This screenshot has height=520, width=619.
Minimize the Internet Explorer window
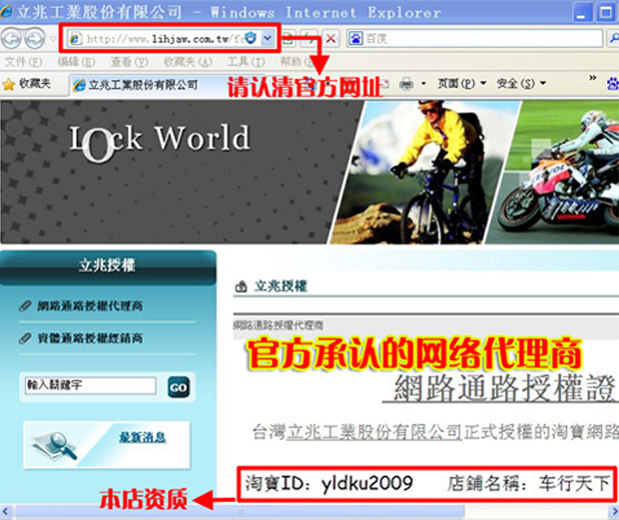click(582, 12)
